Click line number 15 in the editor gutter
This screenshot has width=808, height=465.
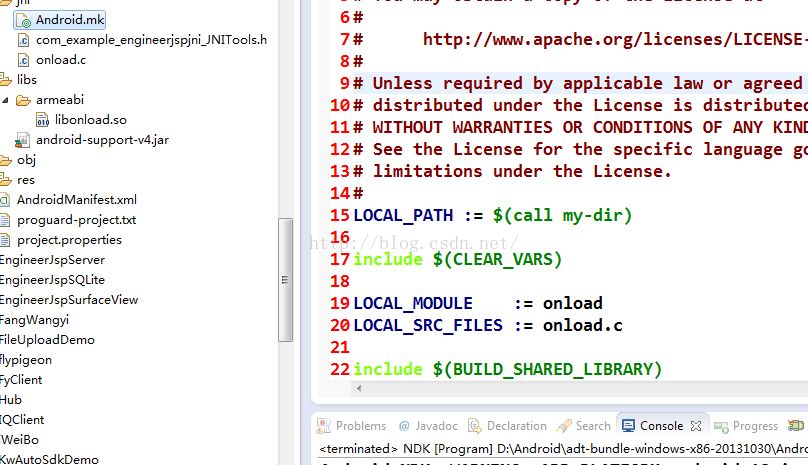[340, 215]
